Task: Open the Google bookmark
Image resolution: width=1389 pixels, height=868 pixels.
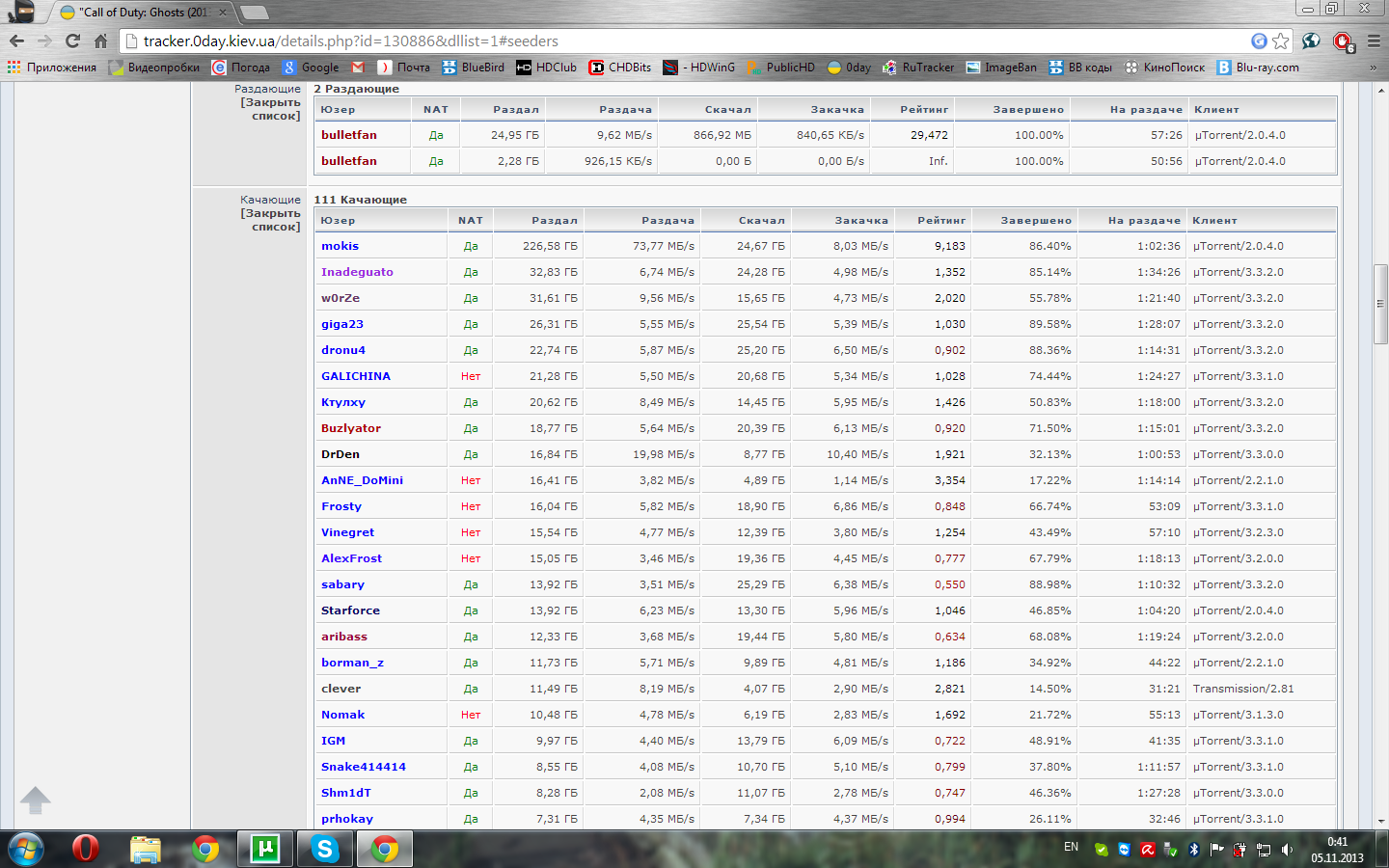Action: pos(311,68)
